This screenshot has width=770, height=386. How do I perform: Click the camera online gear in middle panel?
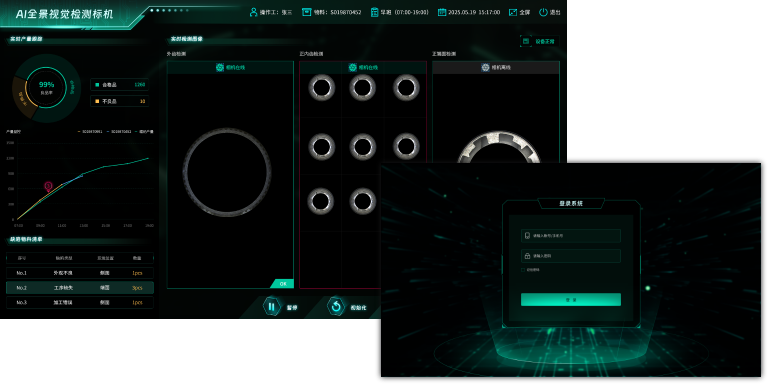[352, 67]
